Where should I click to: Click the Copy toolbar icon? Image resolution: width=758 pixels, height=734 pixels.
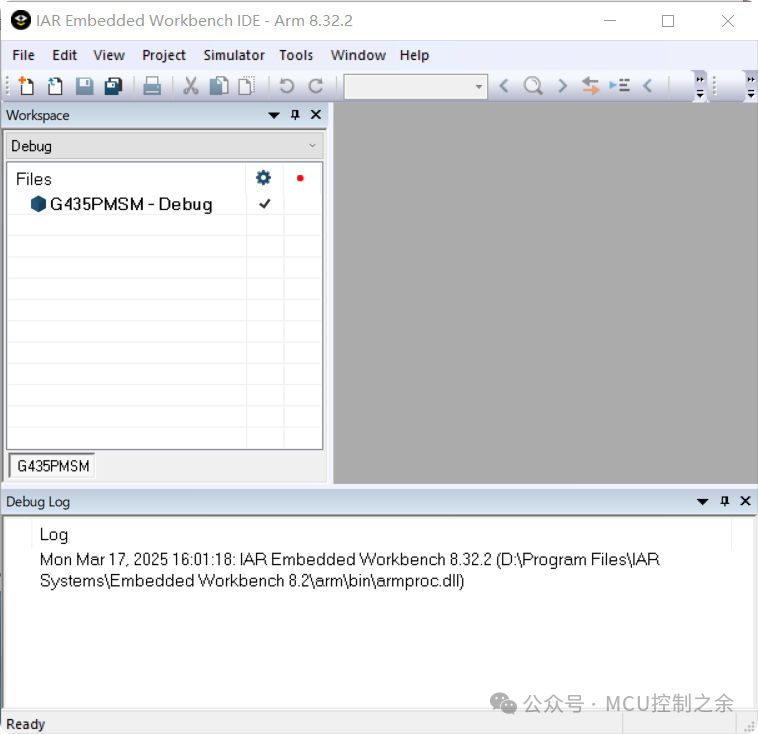(x=219, y=86)
